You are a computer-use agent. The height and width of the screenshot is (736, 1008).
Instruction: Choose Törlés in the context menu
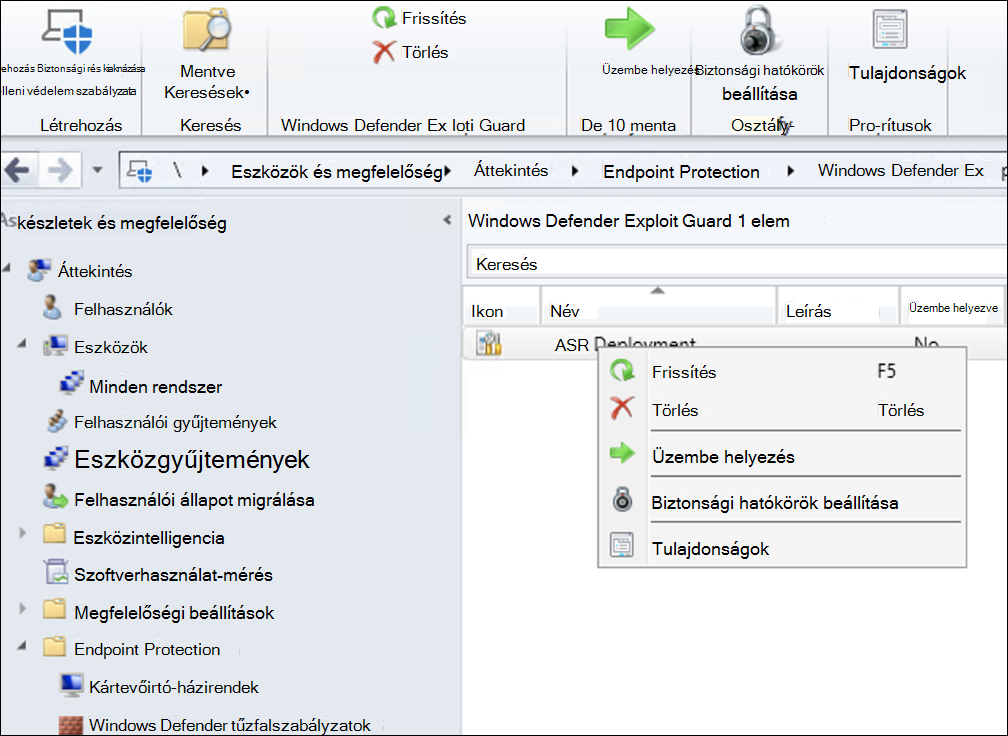pos(782,409)
